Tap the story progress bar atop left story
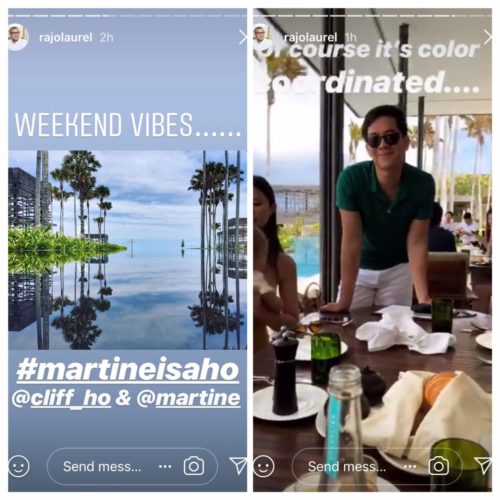This screenshot has width=500, height=500. 128,16
